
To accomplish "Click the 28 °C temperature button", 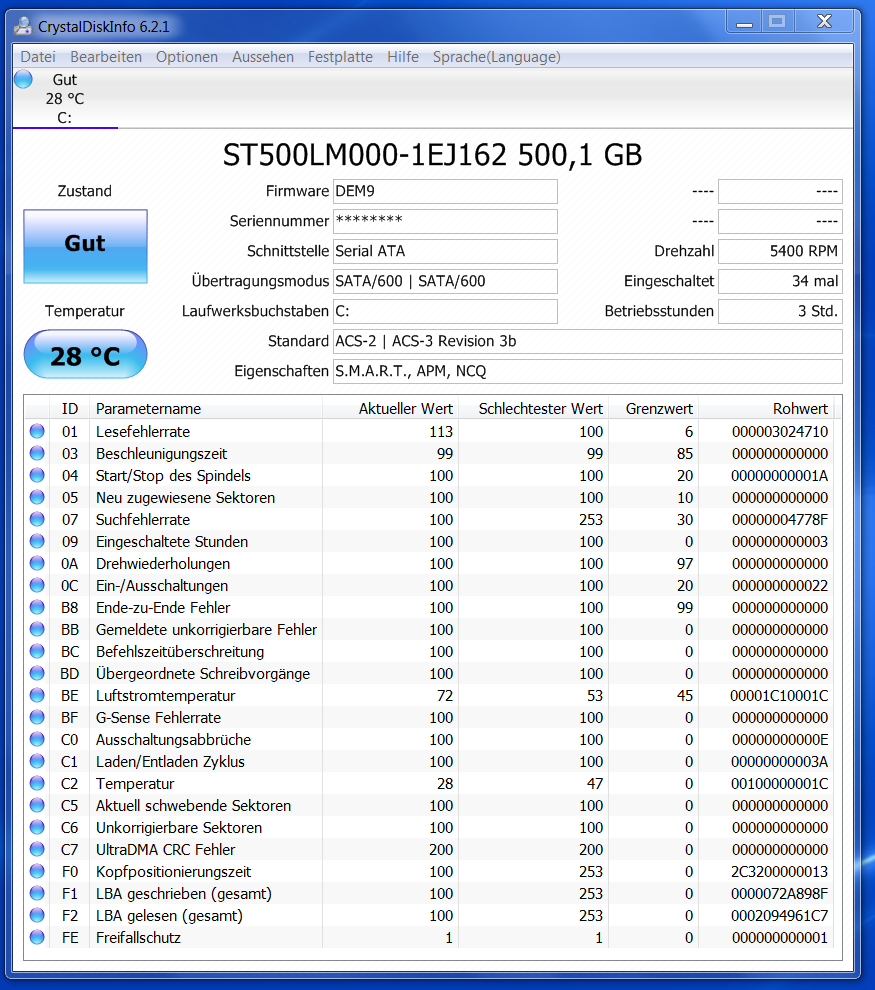I will coord(85,354).
